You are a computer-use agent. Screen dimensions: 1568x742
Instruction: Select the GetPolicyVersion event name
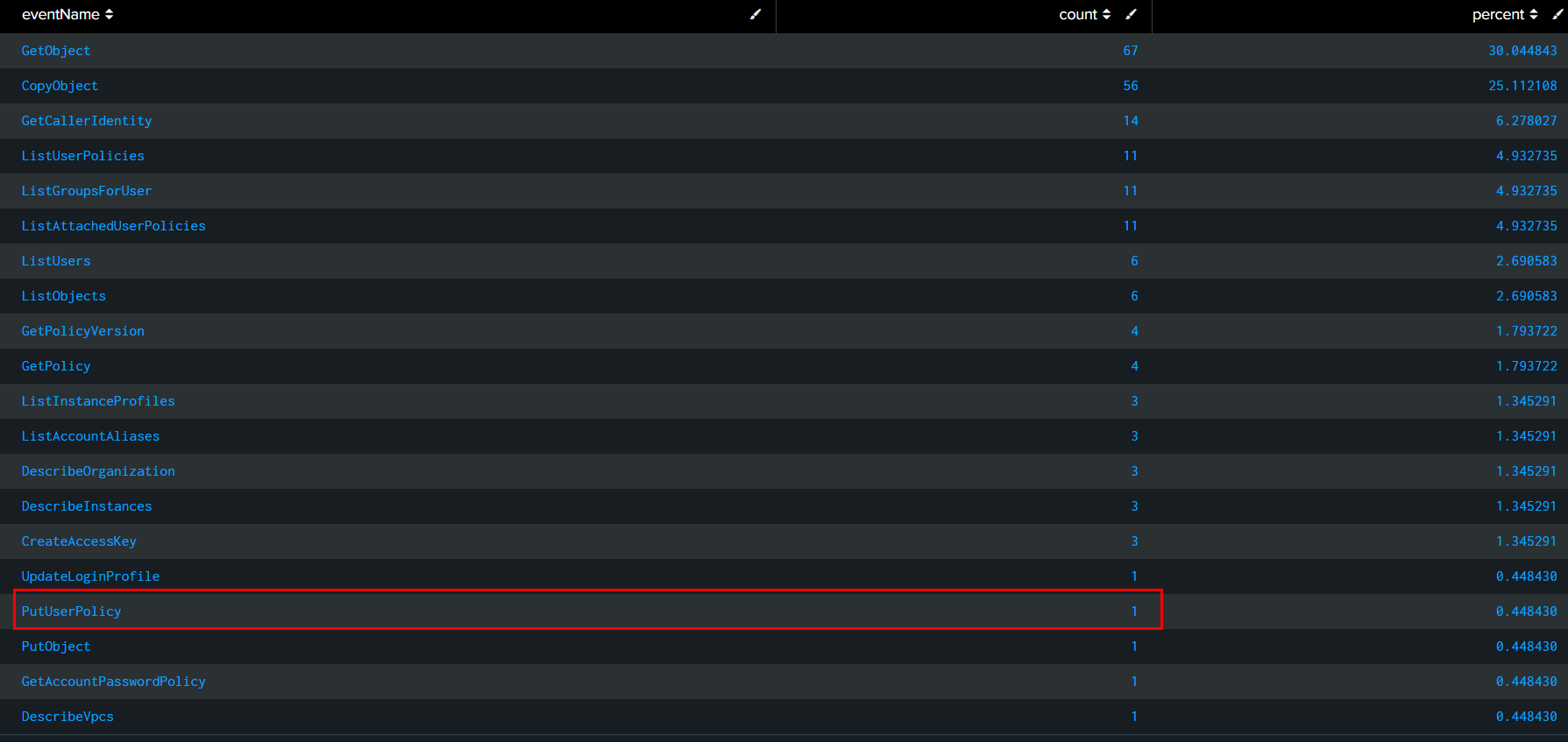pyautogui.click(x=83, y=331)
